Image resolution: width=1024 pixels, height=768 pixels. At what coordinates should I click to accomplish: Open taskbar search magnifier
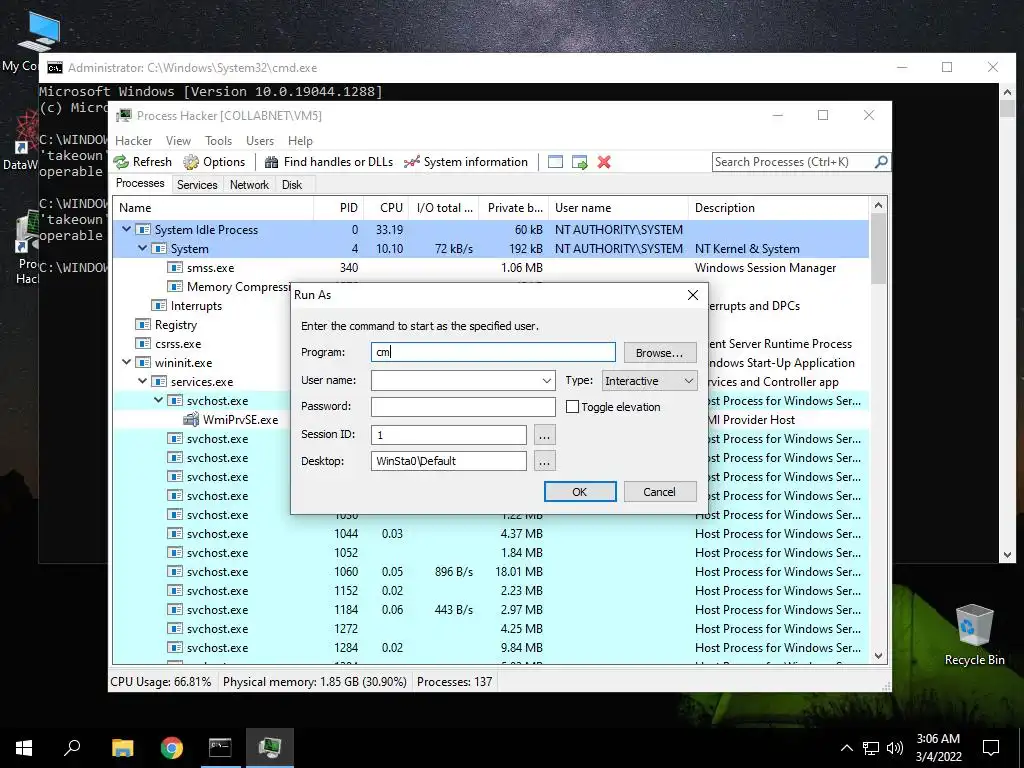coord(72,748)
